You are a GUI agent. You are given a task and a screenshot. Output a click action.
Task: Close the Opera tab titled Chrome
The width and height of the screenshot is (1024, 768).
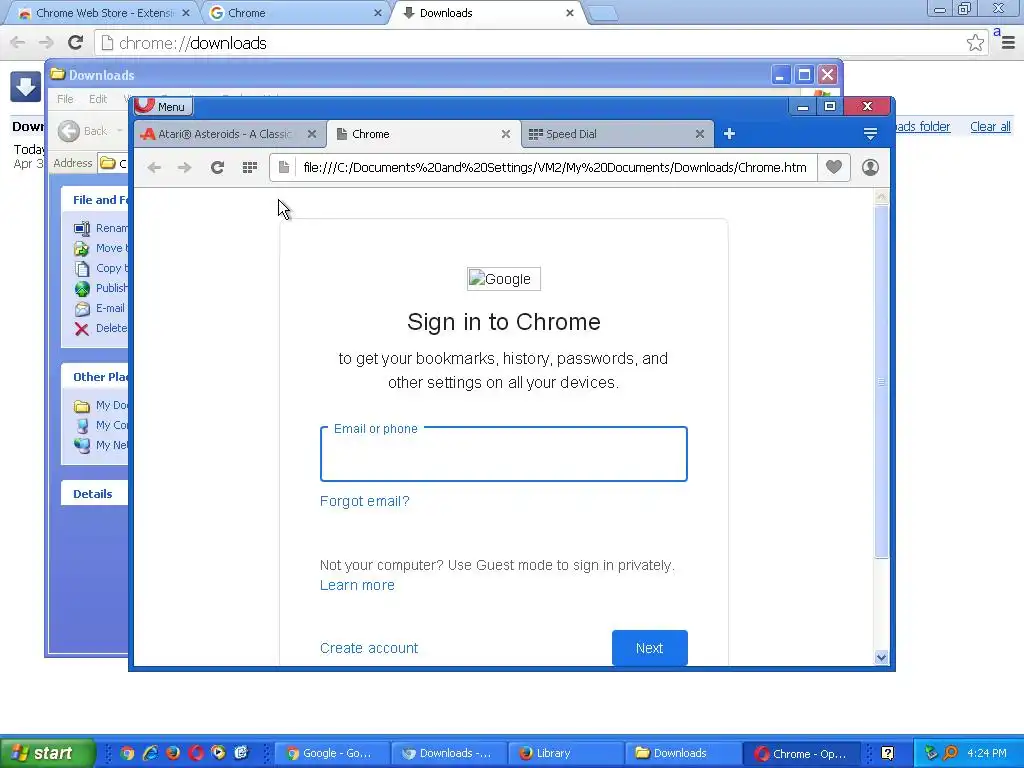505,134
